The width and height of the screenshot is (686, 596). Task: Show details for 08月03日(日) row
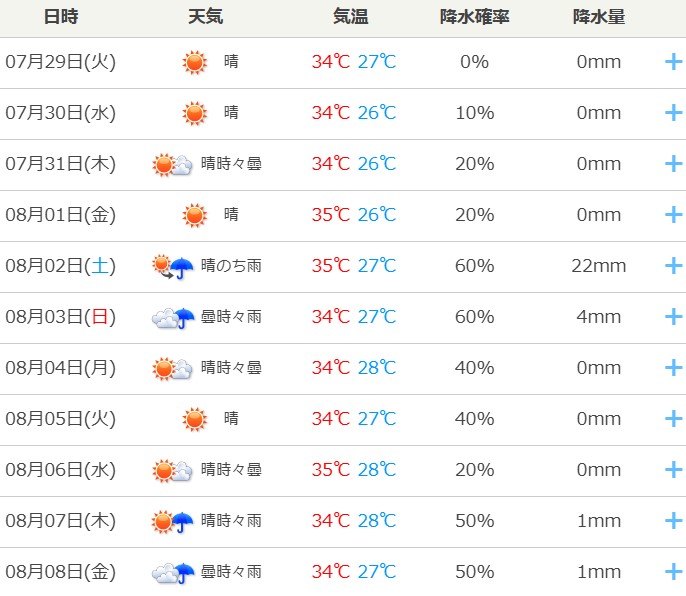coord(673,317)
